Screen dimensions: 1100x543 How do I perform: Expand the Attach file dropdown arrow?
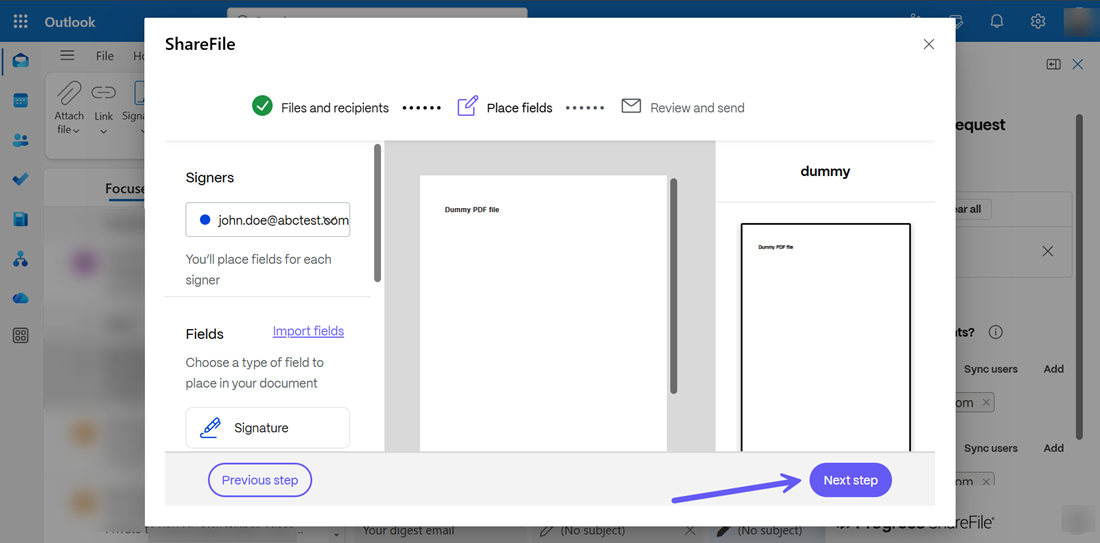(x=76, y=130)
